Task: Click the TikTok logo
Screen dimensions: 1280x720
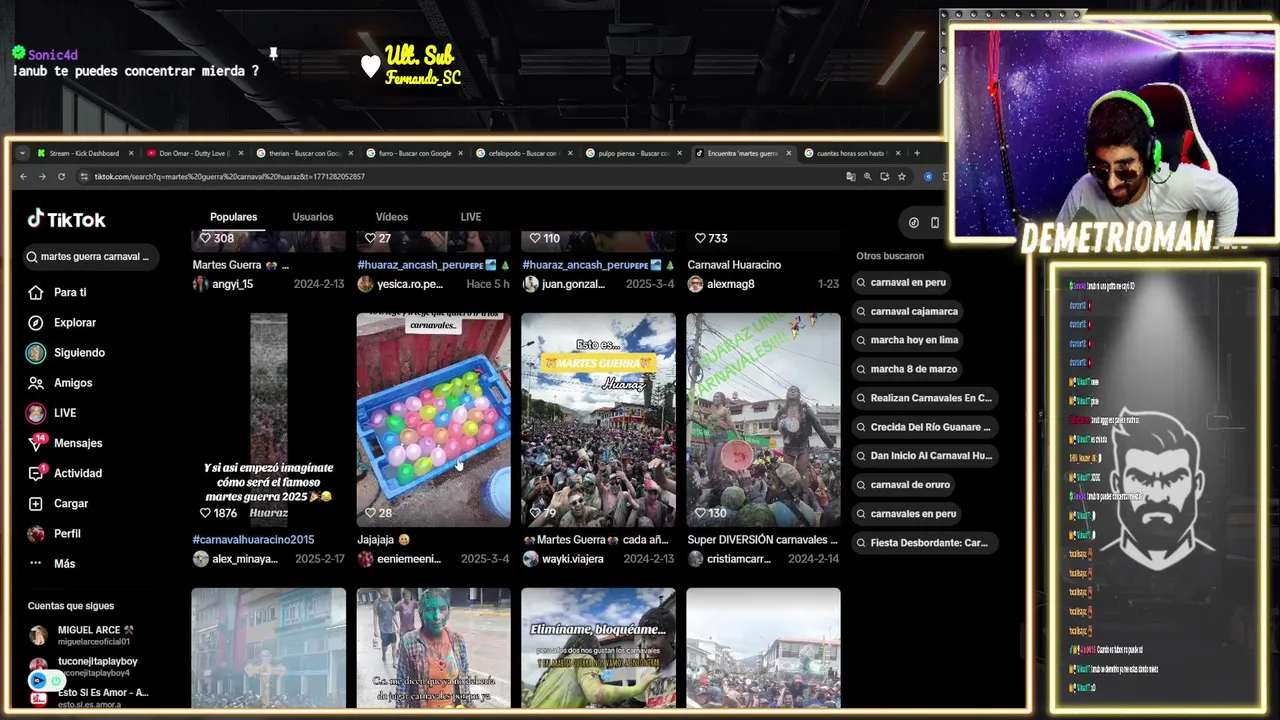Action: point(66,219)
